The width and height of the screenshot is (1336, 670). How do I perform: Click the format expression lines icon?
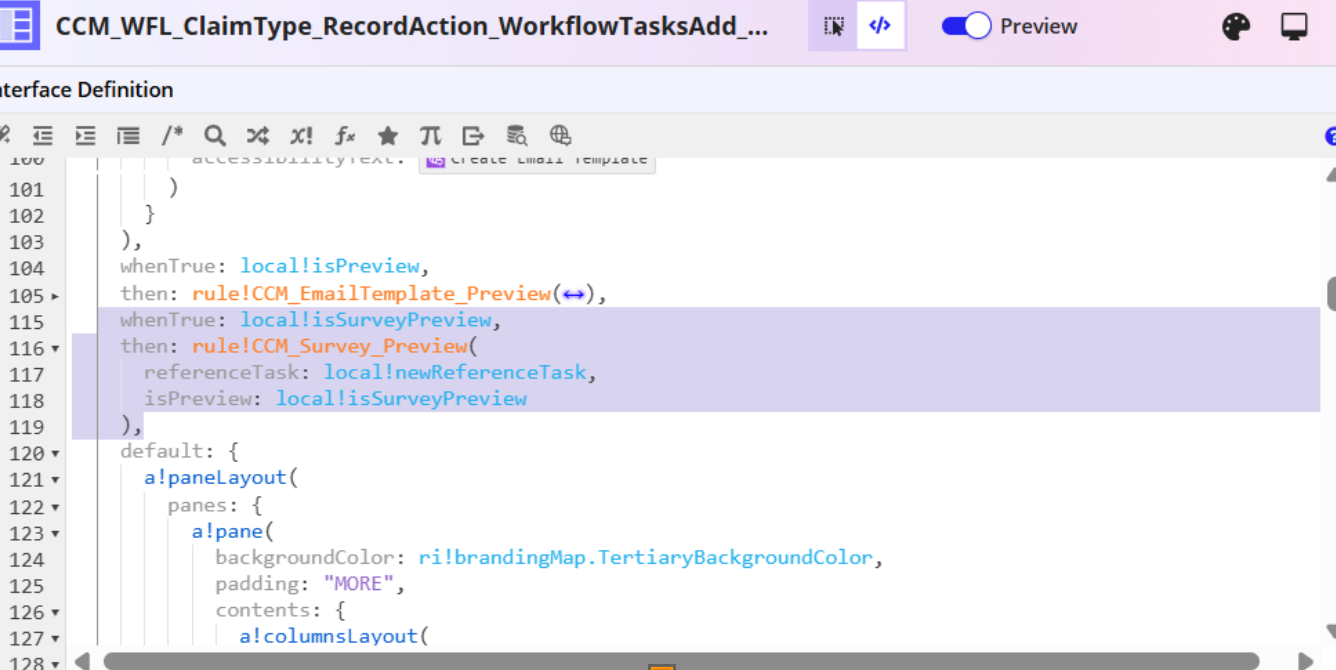tap(128, 135)
